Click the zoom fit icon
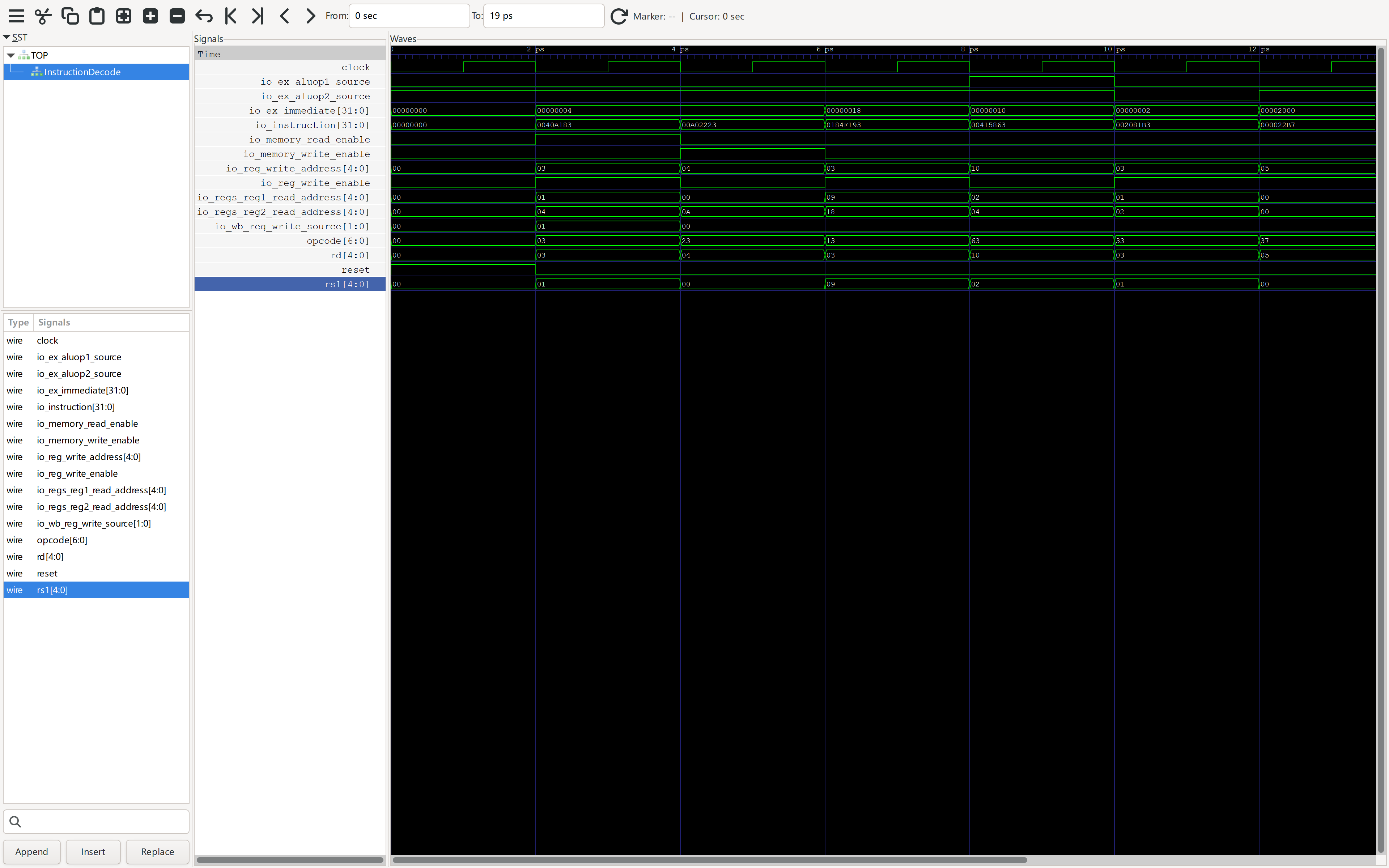 pyautogui.click(x=123, y=16)
